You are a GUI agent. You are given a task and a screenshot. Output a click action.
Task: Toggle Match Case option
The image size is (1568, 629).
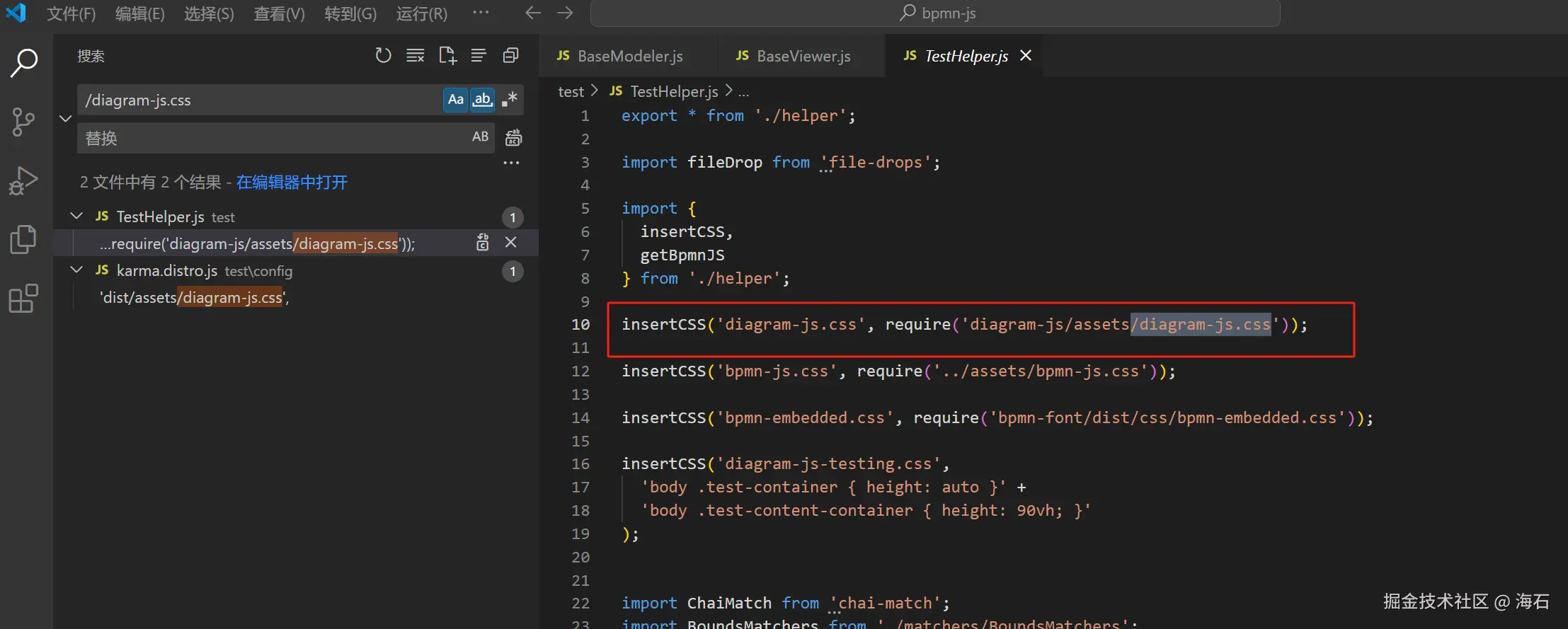pos(456,100)
